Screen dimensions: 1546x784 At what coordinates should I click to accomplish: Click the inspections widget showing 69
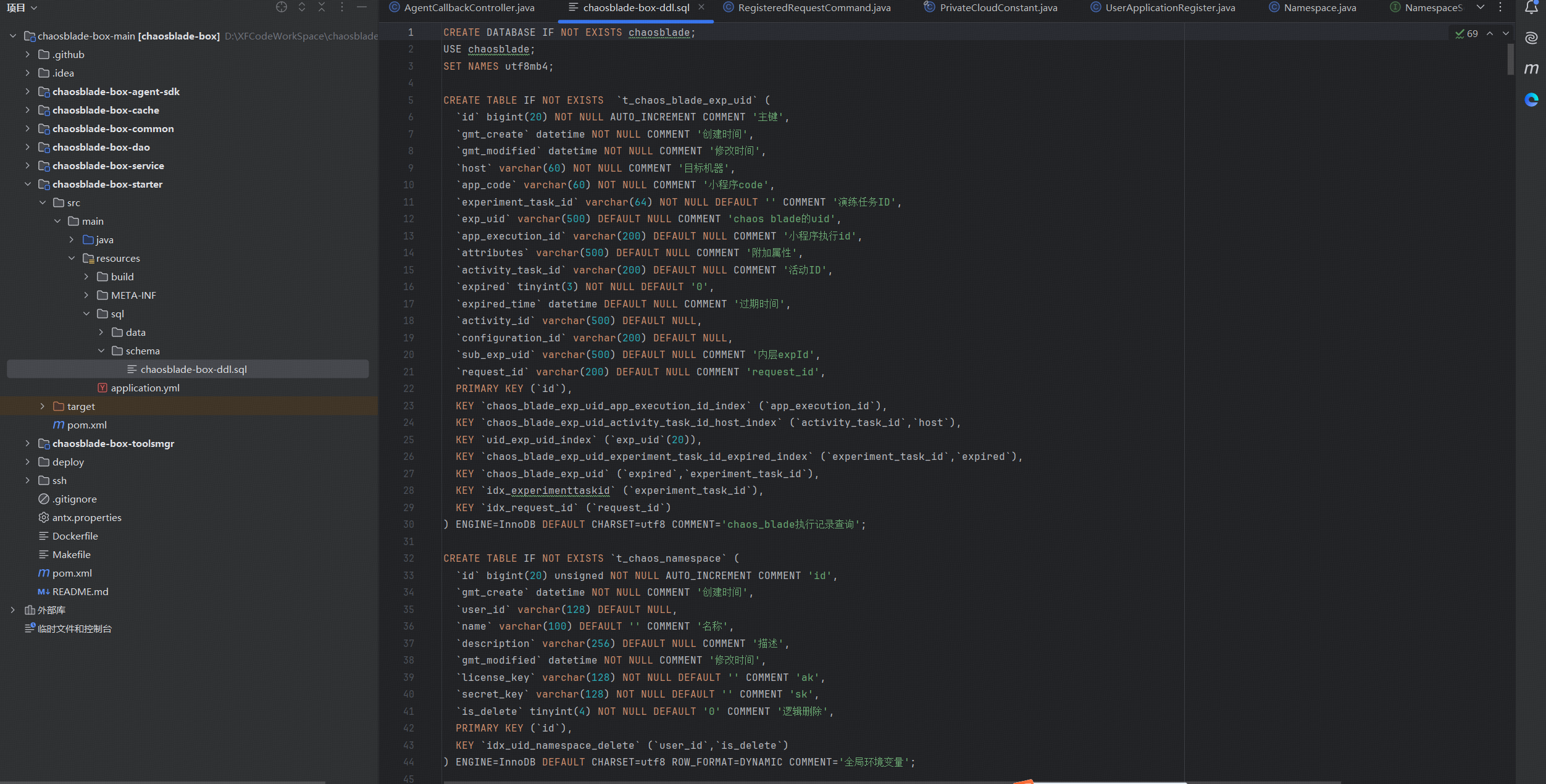click(1467, 34)
